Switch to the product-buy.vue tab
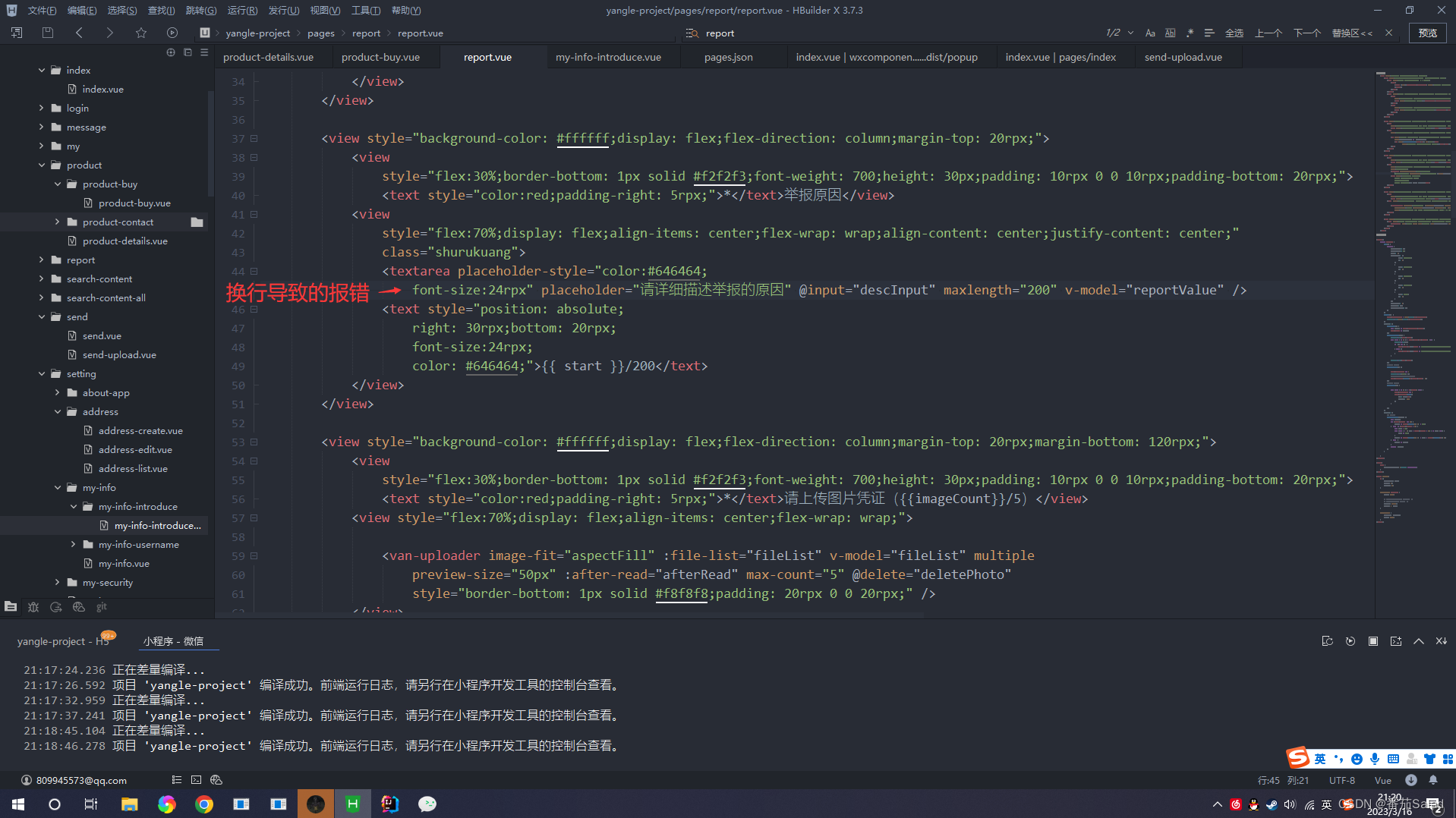Image resolution: width=1456 pixels, height=818 pixels. point(380,57)
